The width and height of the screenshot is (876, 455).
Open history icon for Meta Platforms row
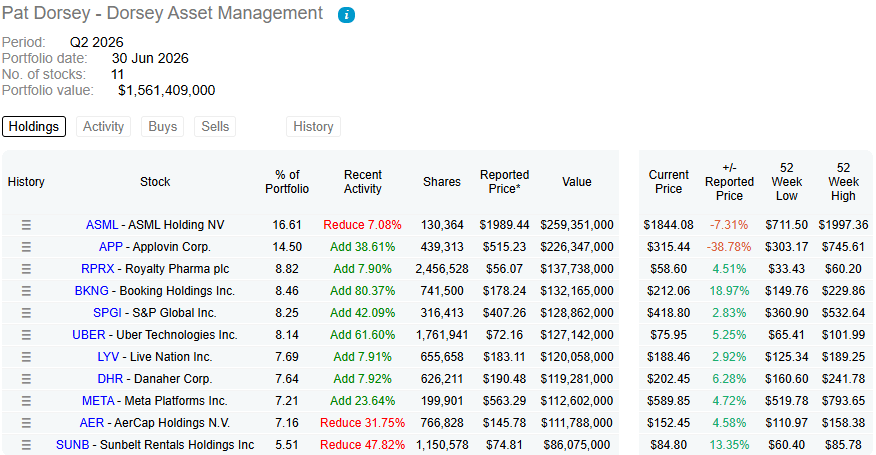tap(26, 401)
